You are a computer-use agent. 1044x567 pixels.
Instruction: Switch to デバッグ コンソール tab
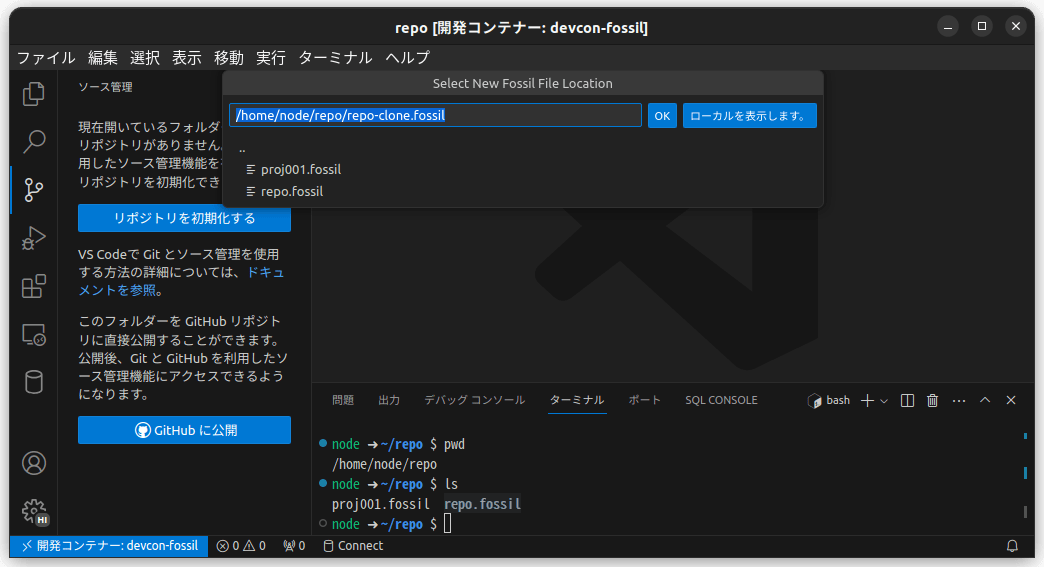475,400
